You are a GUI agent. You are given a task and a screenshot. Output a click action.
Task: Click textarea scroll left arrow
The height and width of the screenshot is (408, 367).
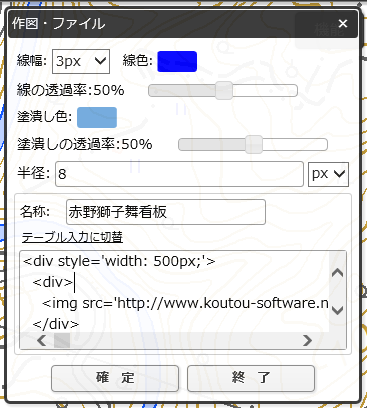click(x=42, y=340)
